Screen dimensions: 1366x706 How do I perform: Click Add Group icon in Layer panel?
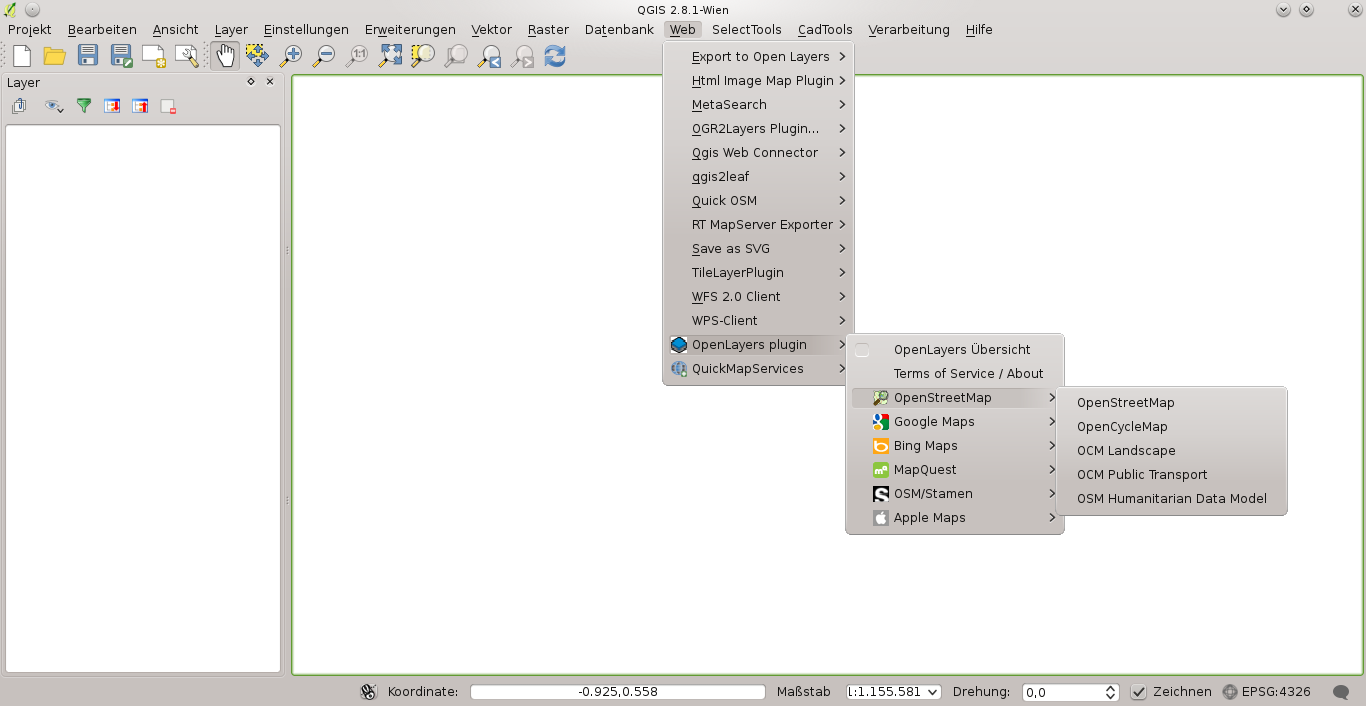[19, 106]
